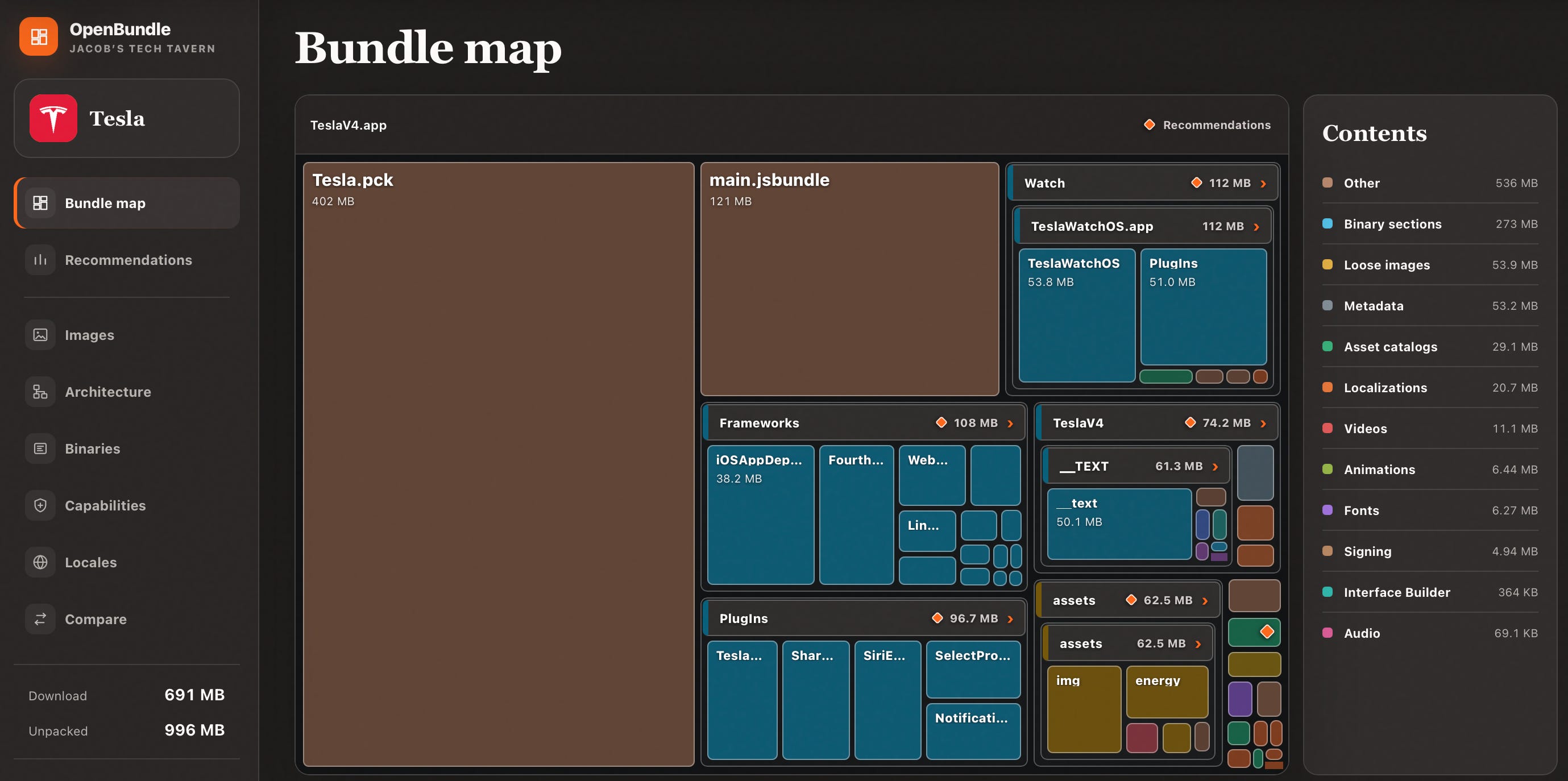Expand the Frameworks group chevron

click(1010, 423)
